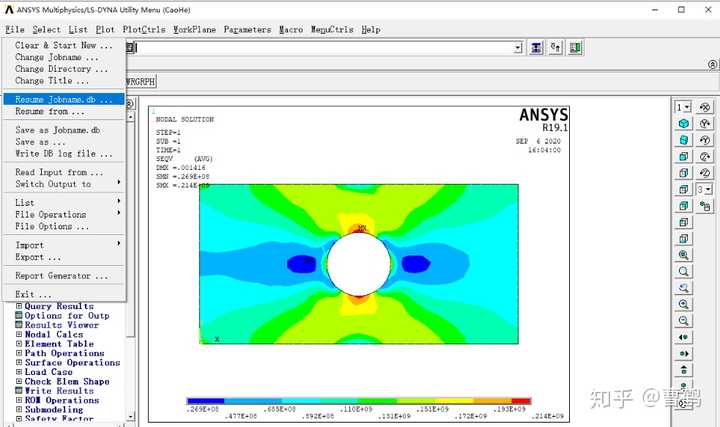Rotate model about X axis icon
720x427 pixels.
point(705,107)
